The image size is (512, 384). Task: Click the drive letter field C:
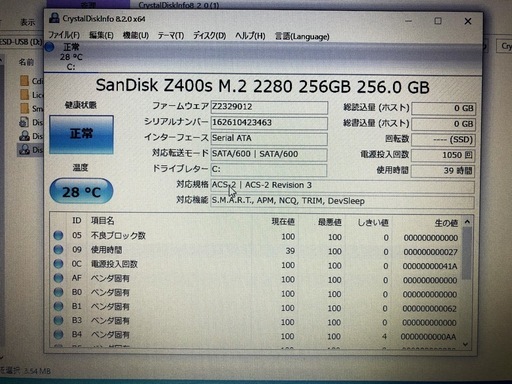[x=269, y=170]
